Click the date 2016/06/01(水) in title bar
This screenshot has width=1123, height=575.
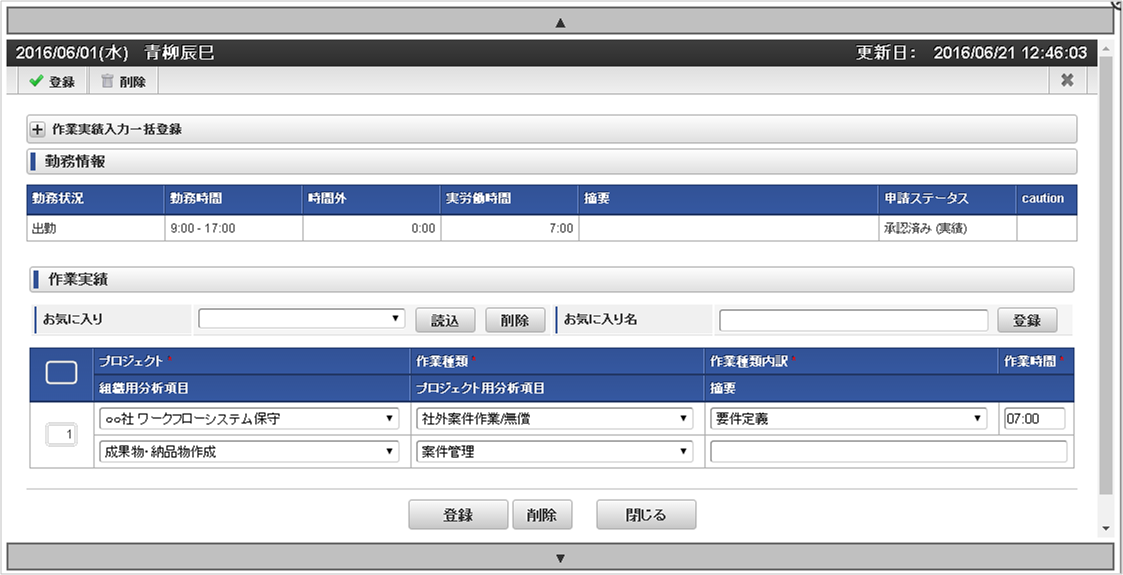(72, 53)
